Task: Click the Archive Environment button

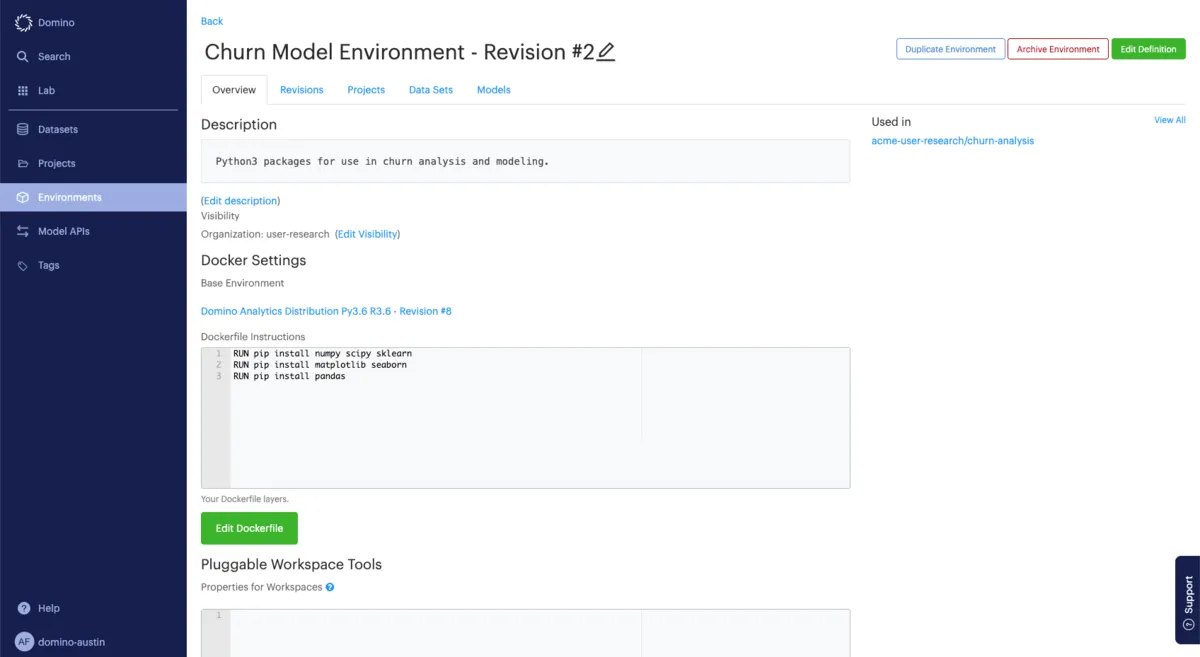Action: [x=1057, y=49]
